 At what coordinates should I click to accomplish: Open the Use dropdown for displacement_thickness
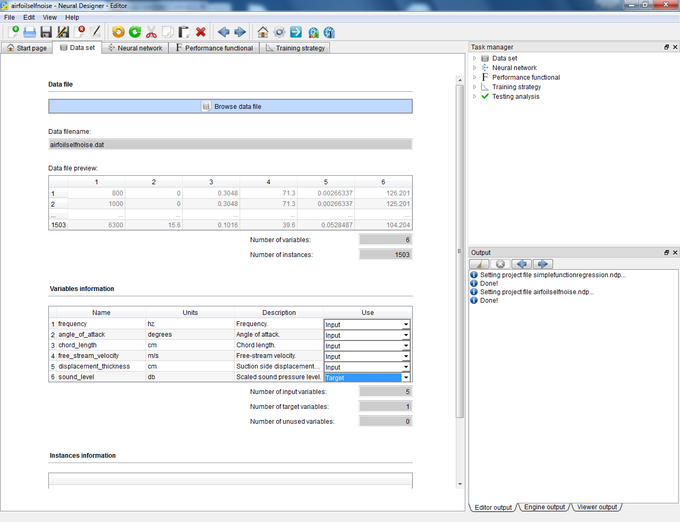406,367
